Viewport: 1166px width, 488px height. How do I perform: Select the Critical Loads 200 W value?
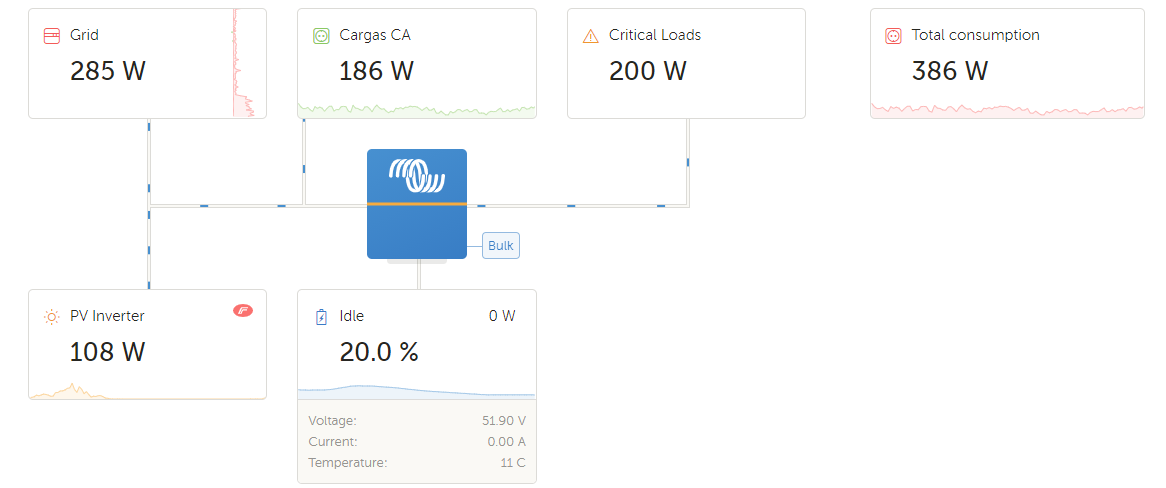point(647,71)
